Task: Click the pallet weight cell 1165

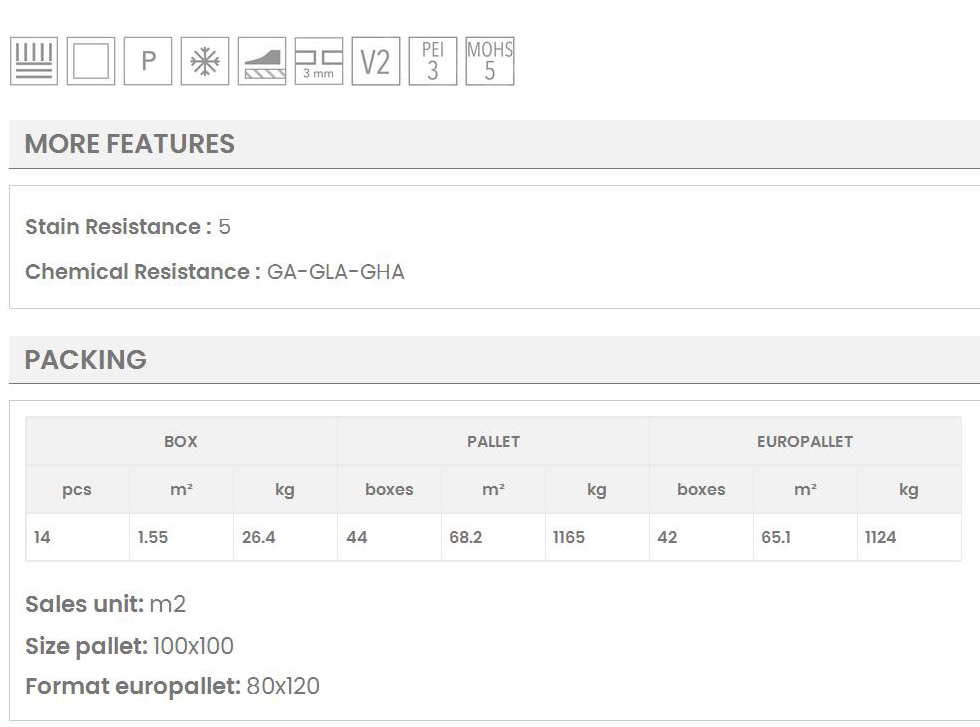Action: point(569,537)
